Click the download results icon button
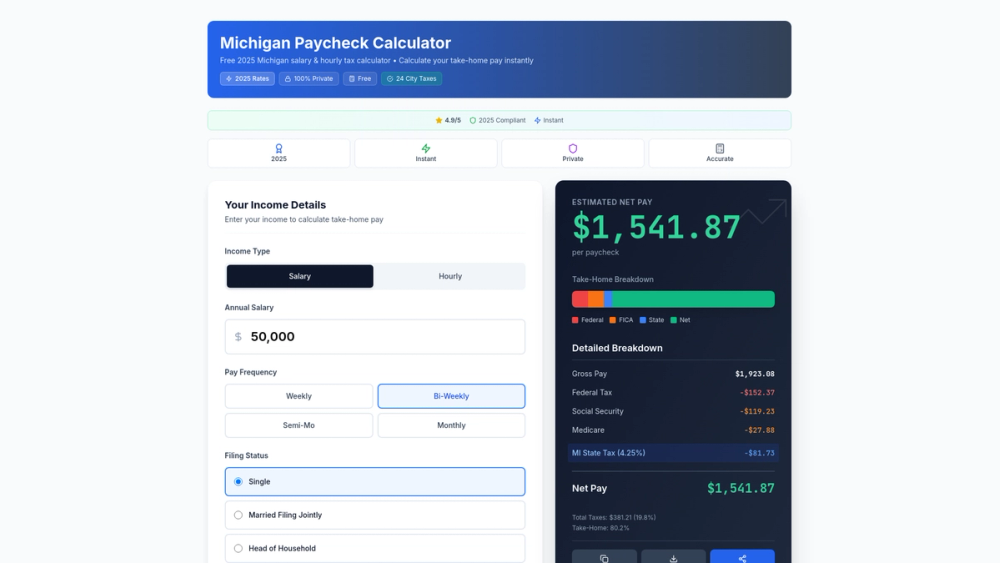 point(673,557)
